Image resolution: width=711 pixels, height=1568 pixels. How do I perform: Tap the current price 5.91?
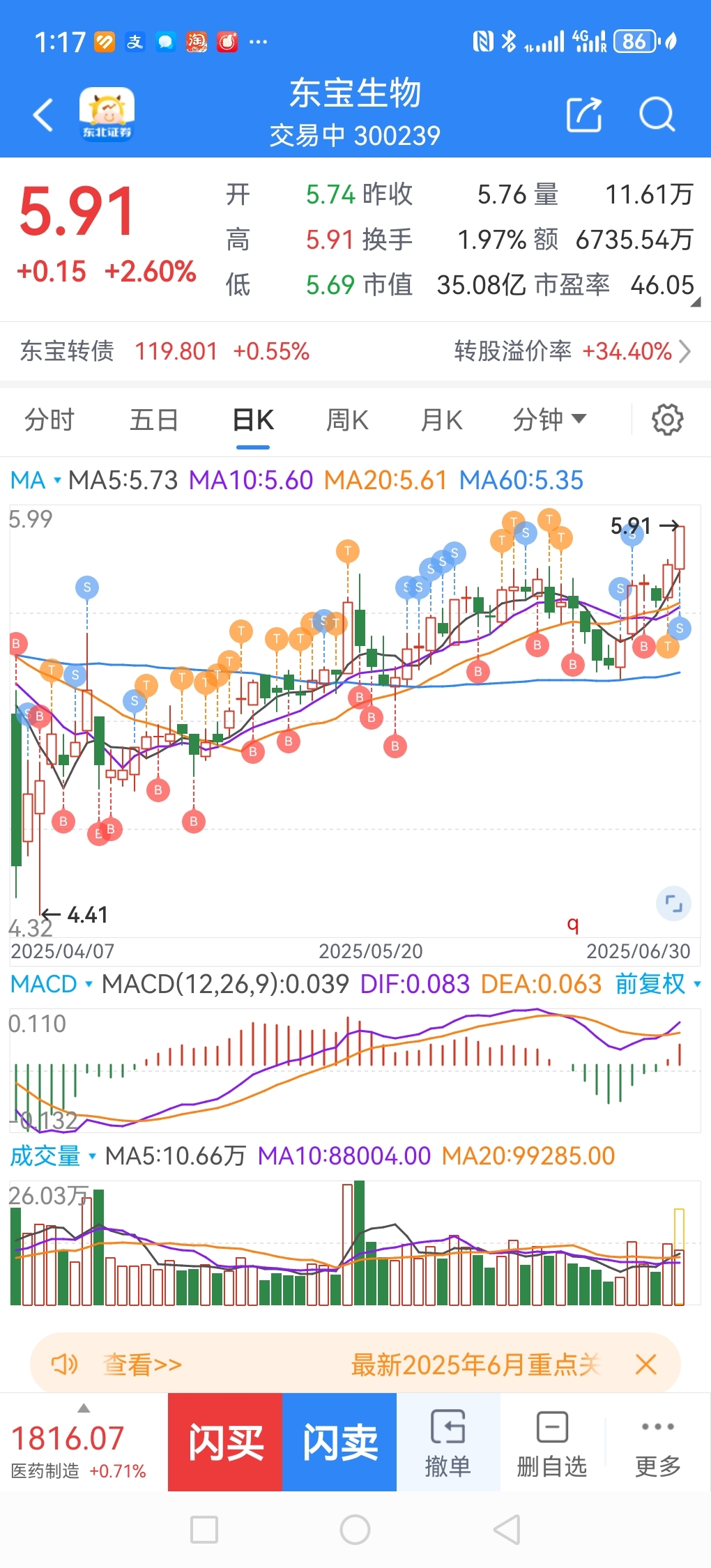point(77,211)
